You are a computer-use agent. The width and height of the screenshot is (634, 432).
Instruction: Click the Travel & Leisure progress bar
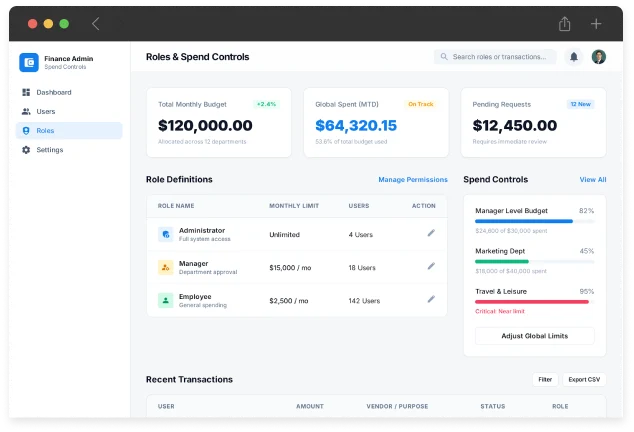coord(535,302)
